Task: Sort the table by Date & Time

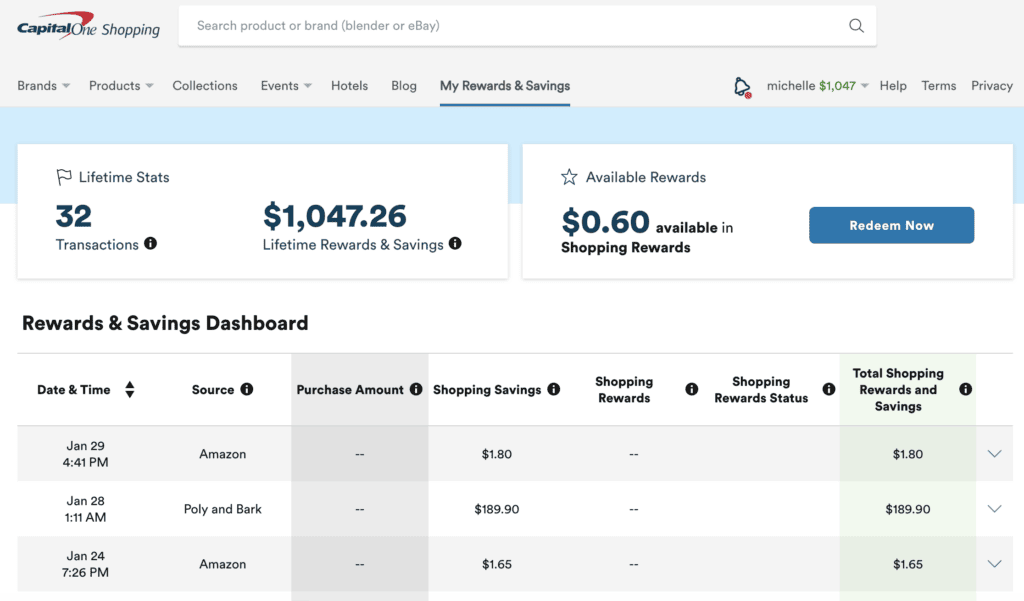Action: point(130,389)
